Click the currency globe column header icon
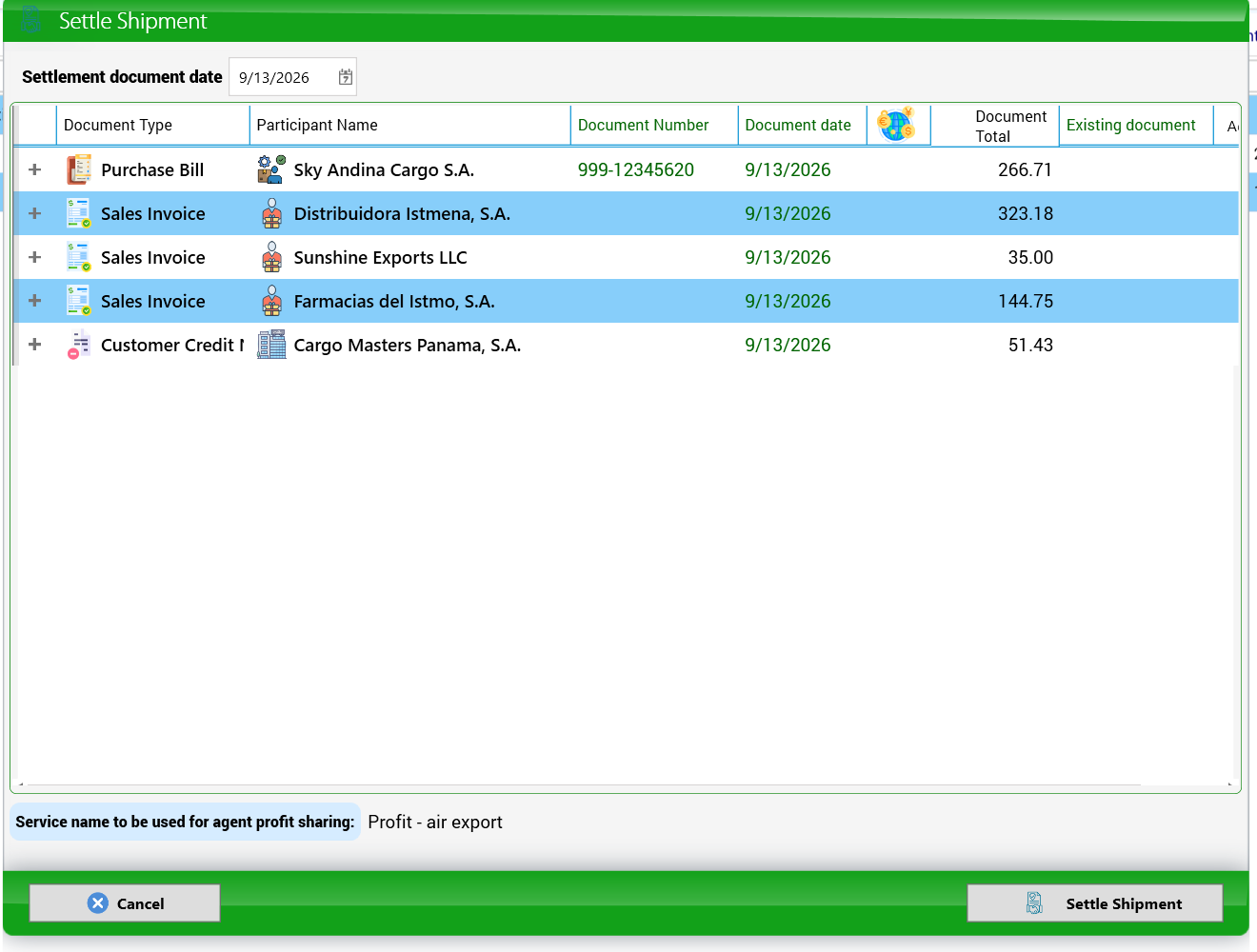This screenshot has height=952, width=1257. 896,125
